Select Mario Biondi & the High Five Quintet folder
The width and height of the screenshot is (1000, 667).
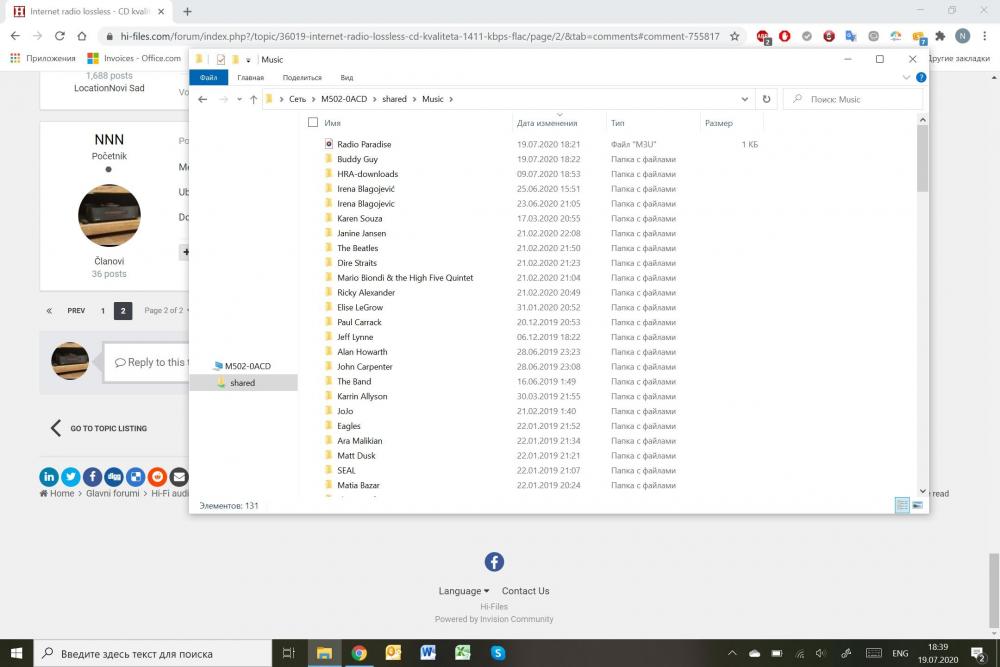(x=405, y=277)
